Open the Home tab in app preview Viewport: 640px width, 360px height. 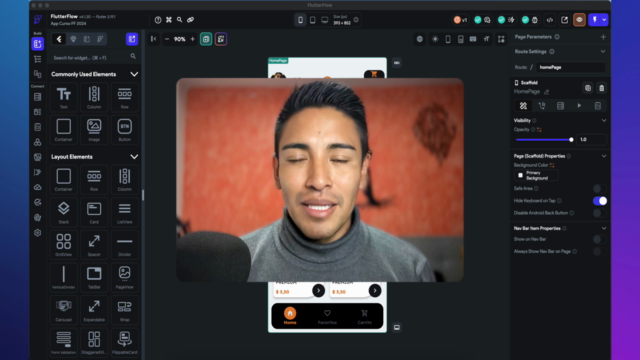pos(290,316)
